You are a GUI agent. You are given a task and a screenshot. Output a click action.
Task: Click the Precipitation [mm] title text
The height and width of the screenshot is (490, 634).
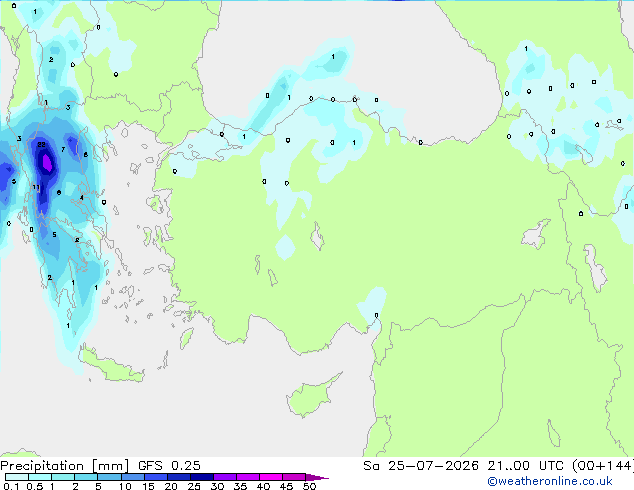[64, 466]
